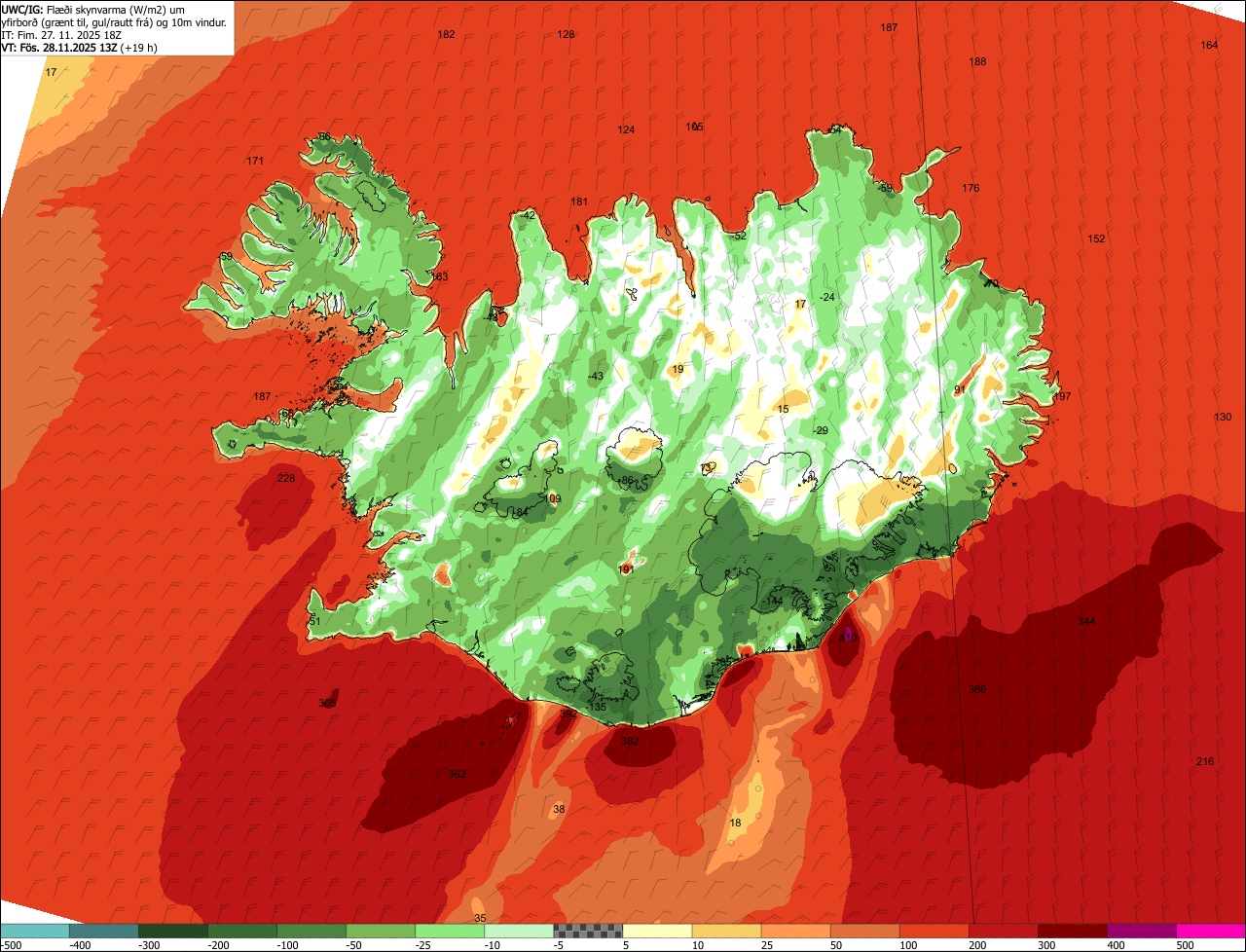Click the map value 91
The height and width of the screenshot is (952, 1246).
coord(959,389)
